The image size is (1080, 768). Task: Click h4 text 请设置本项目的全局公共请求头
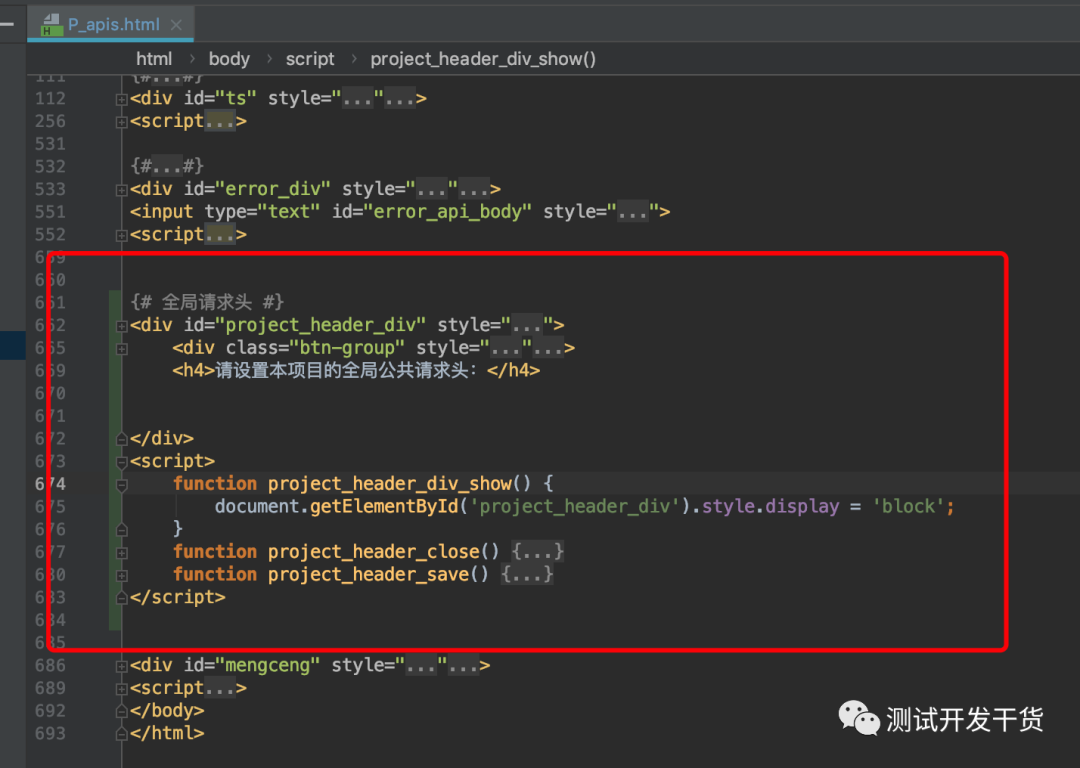tap(346, 370)
